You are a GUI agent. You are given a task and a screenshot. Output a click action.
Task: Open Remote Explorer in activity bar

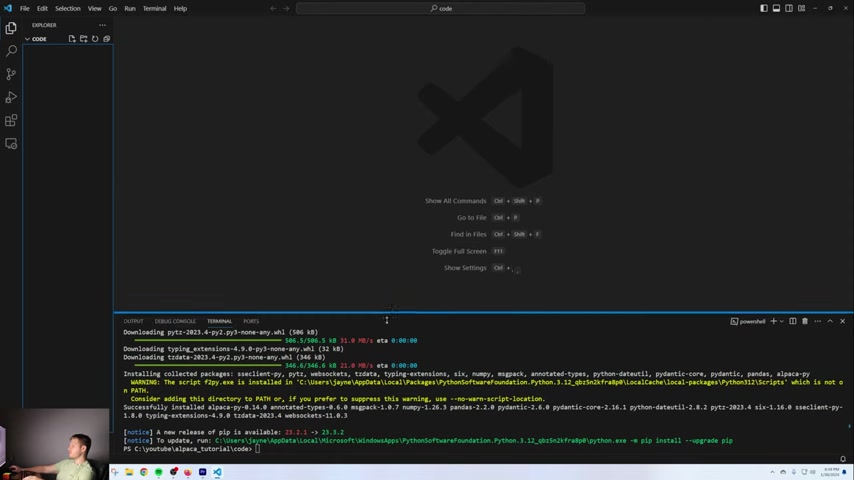(11, 144)
